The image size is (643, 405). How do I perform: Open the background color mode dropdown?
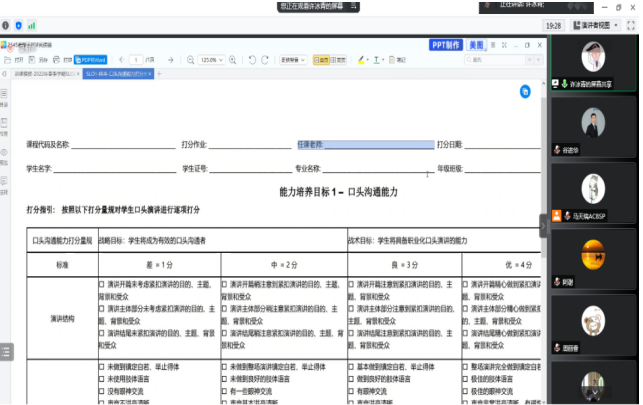(x=293, y=60)
